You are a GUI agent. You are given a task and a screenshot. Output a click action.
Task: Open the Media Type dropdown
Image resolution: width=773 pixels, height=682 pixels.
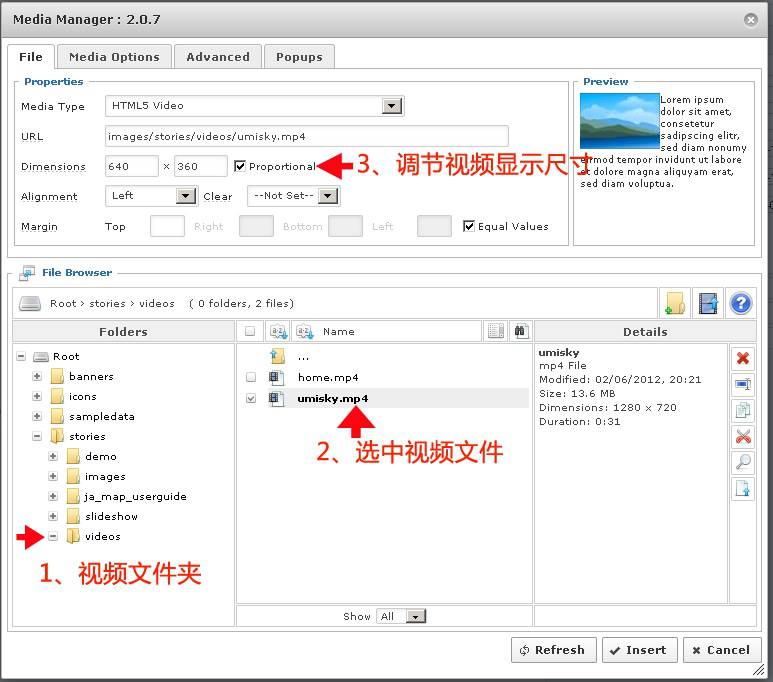coord(392,106)
